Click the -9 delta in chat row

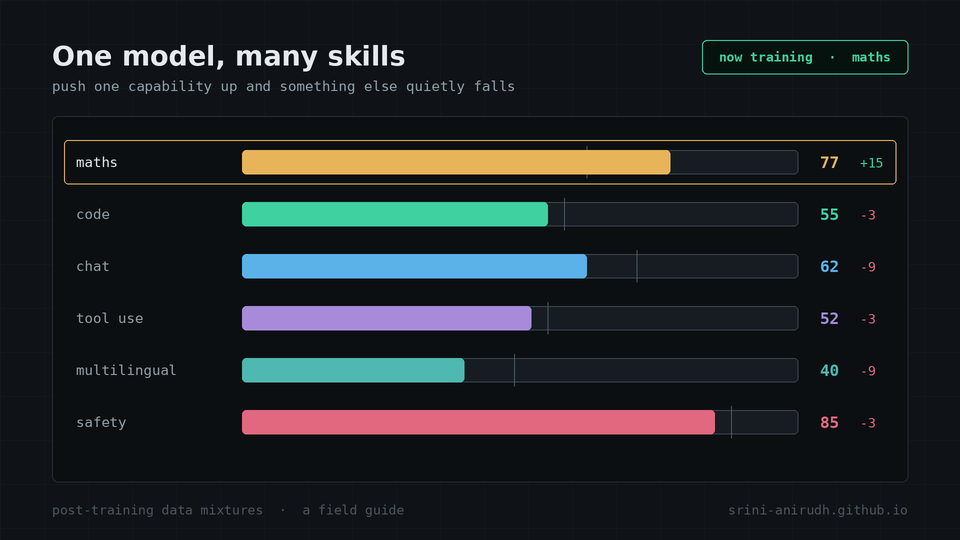[x=868, y=267]
